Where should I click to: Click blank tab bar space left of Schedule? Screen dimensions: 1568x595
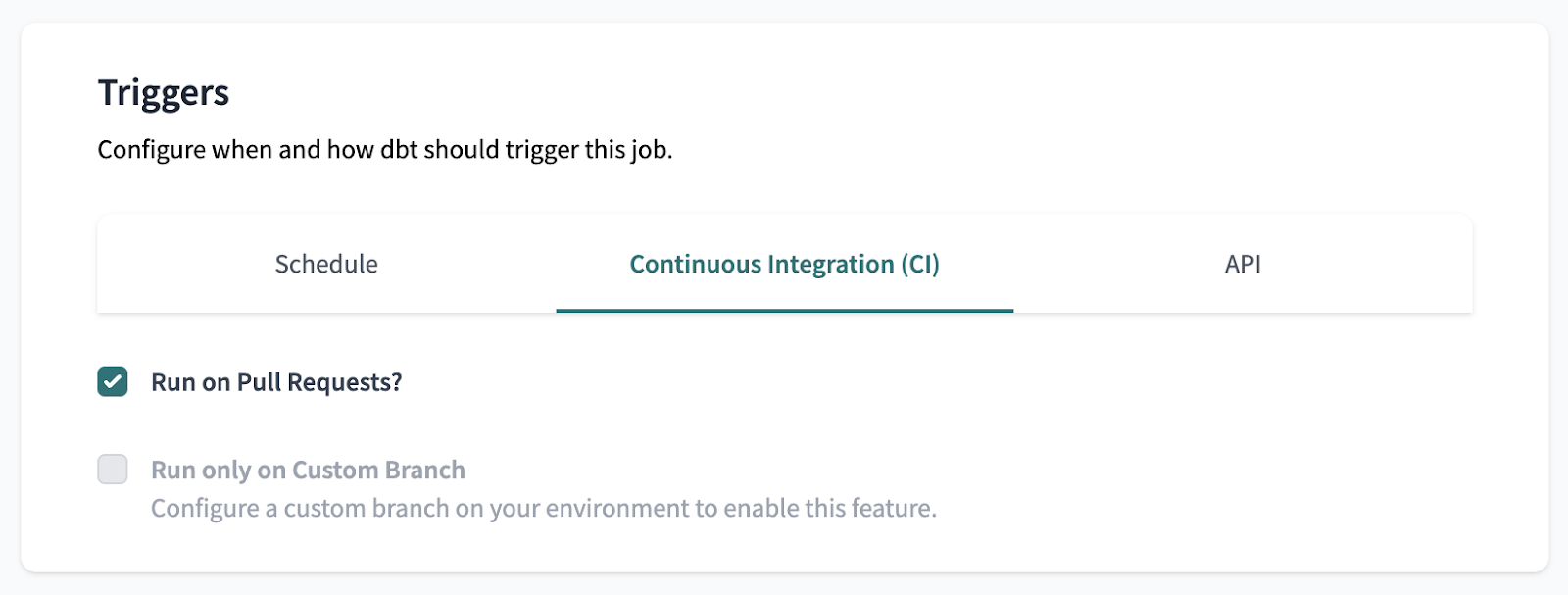point(167,264)
